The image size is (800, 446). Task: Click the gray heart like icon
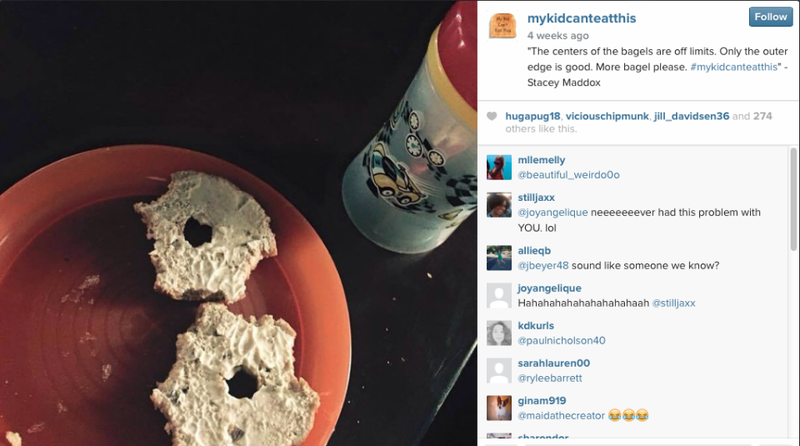(x=492, y=116)
